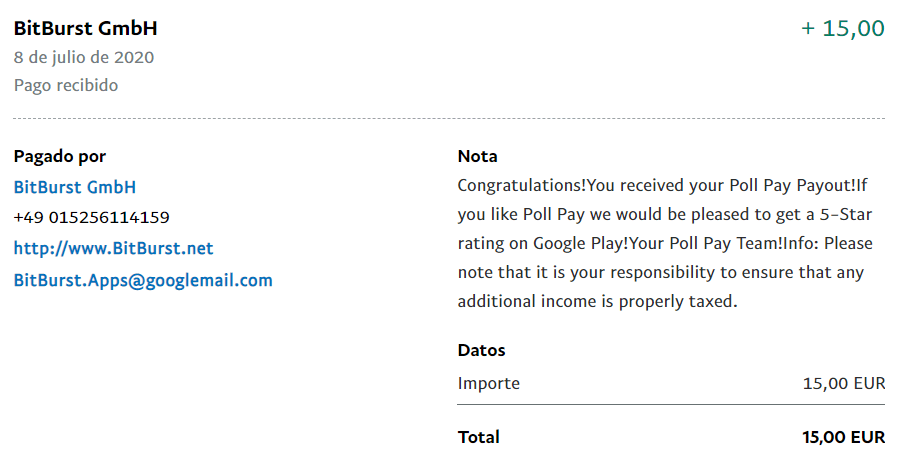
Task: Click the Pago recibido status text
Action: point(66,86)
